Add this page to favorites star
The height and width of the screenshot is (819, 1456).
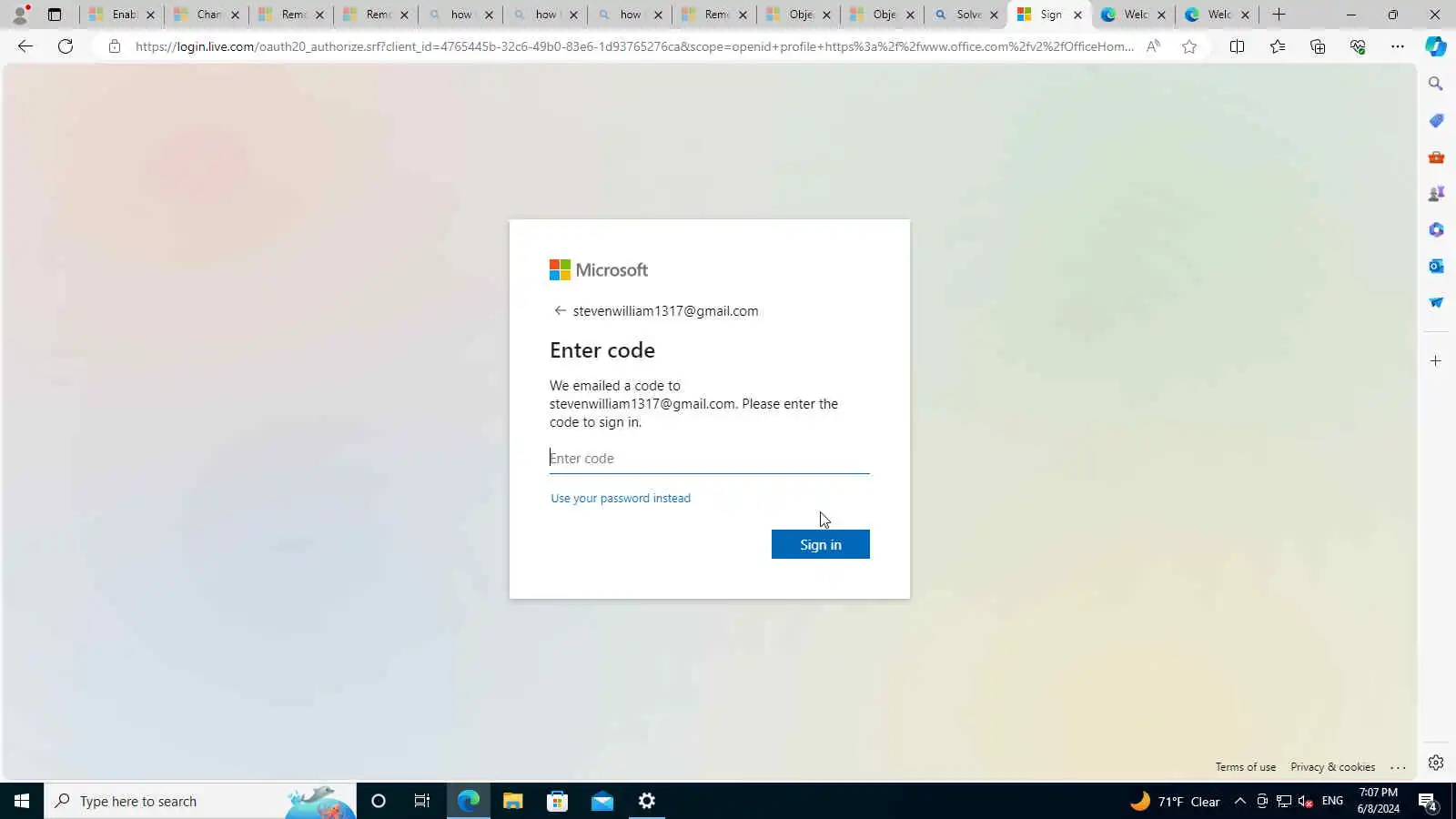pos(1189,46)
